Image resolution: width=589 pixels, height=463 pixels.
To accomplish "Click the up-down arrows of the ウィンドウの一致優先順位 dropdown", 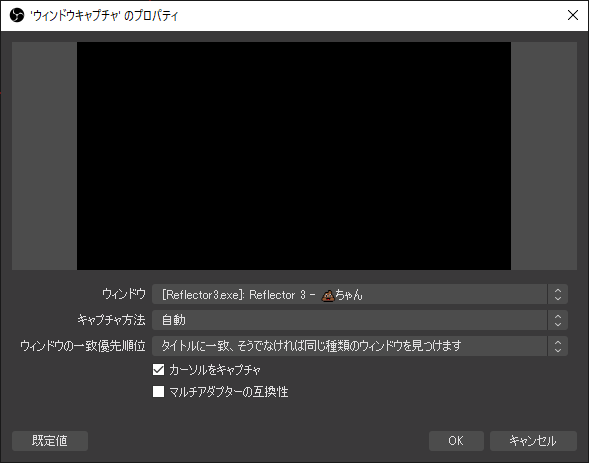I will click(558, 346).
